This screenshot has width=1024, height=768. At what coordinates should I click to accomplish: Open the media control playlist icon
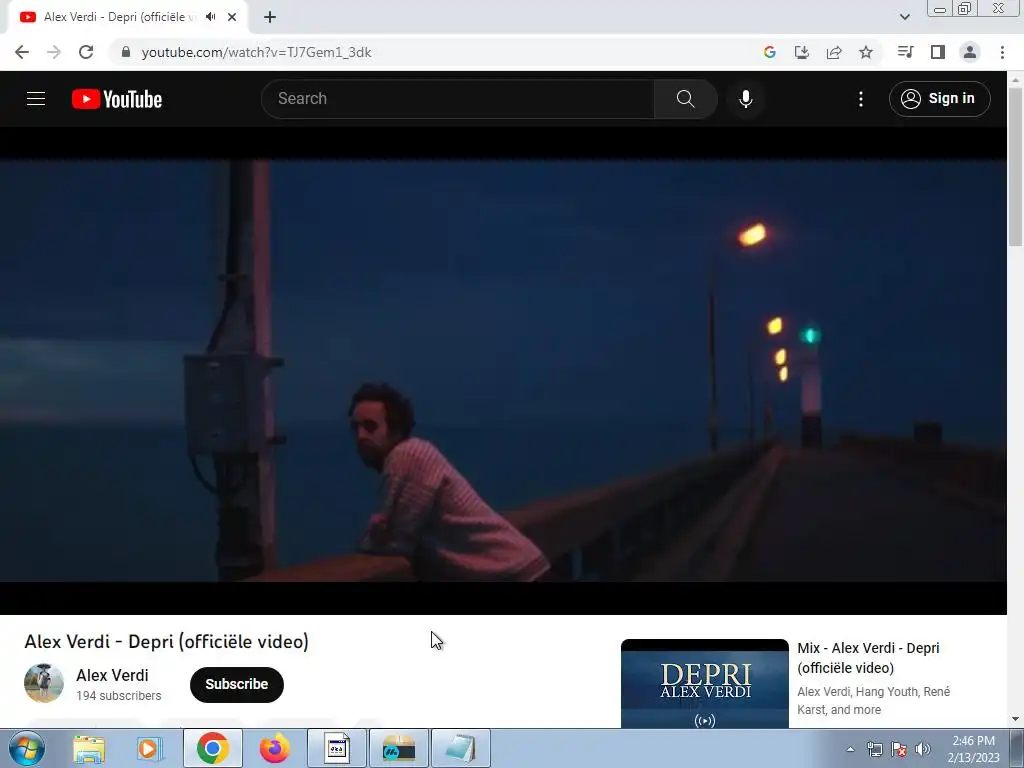point(905,52)
